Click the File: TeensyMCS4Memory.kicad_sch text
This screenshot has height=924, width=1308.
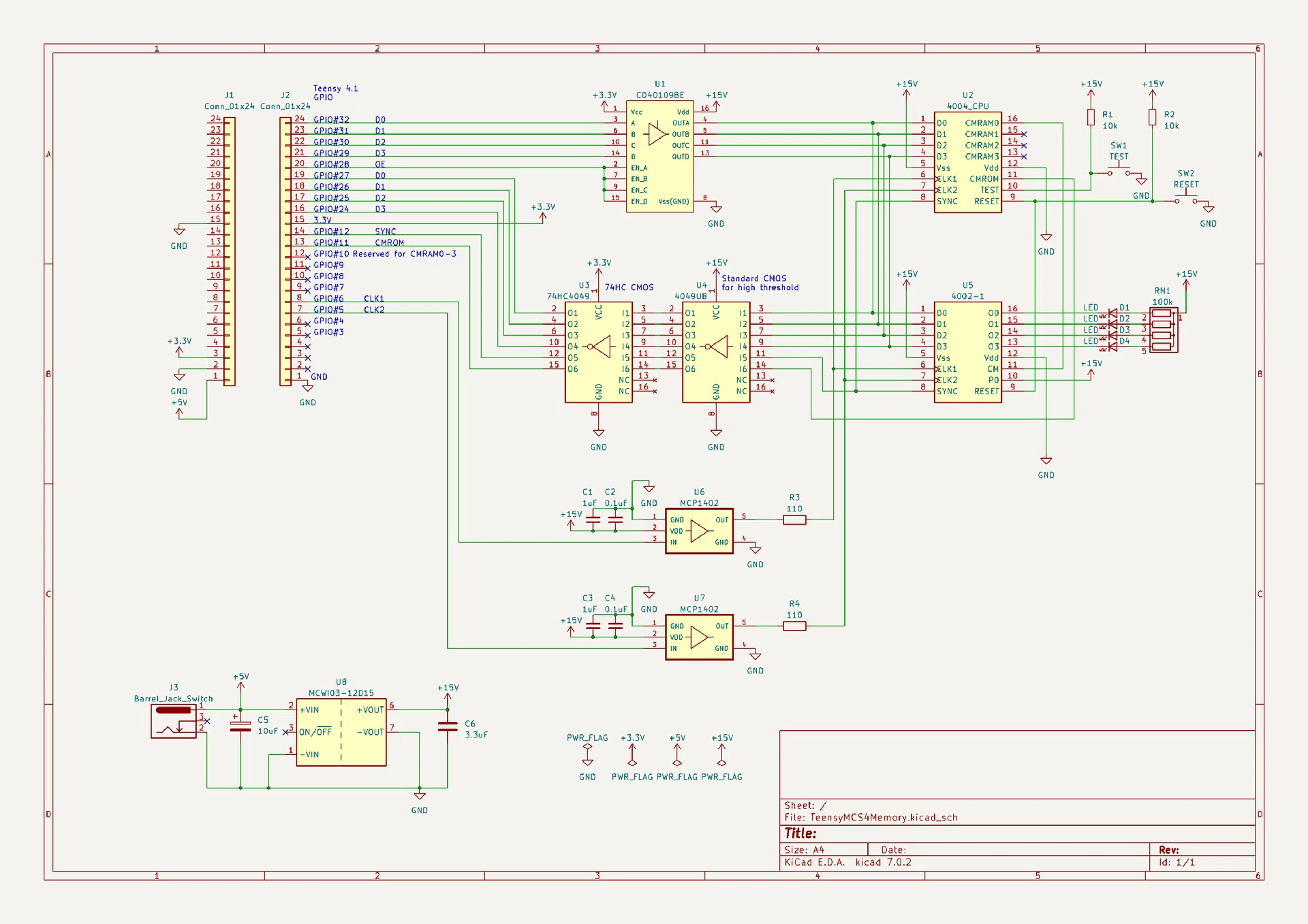871,818
